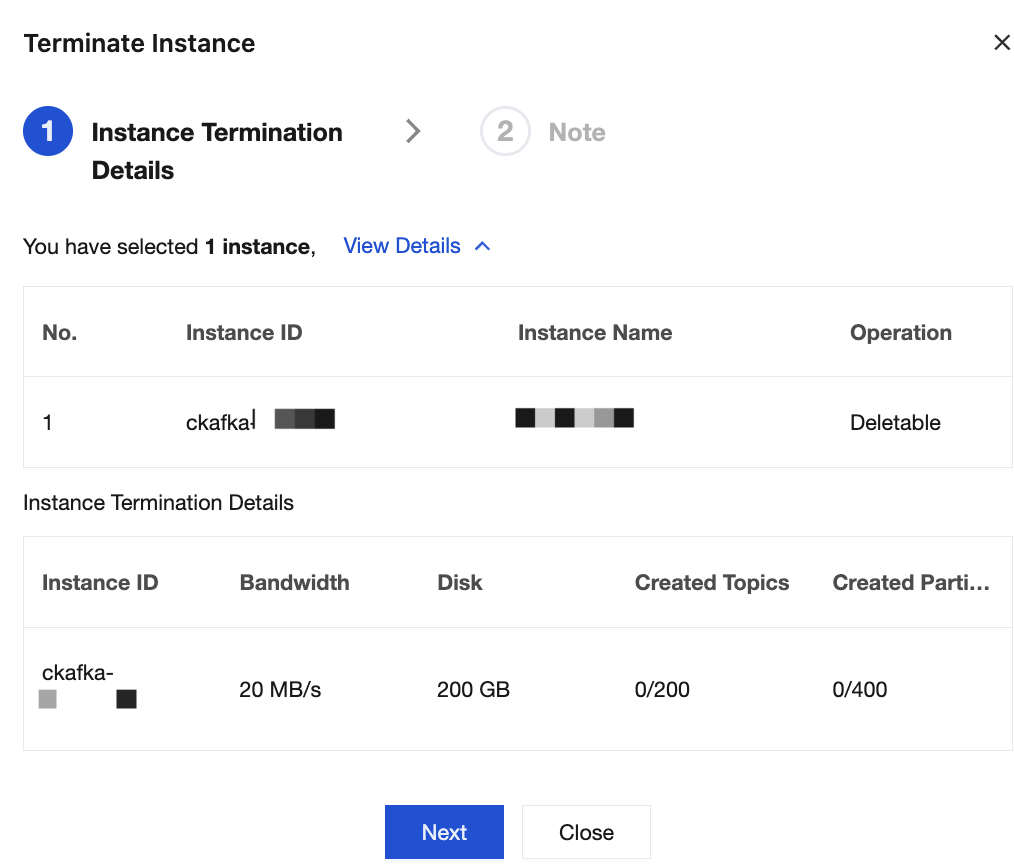Select the Note step label
The height and width of the screenshot is (866, 1014).
[x=577, y=133]
